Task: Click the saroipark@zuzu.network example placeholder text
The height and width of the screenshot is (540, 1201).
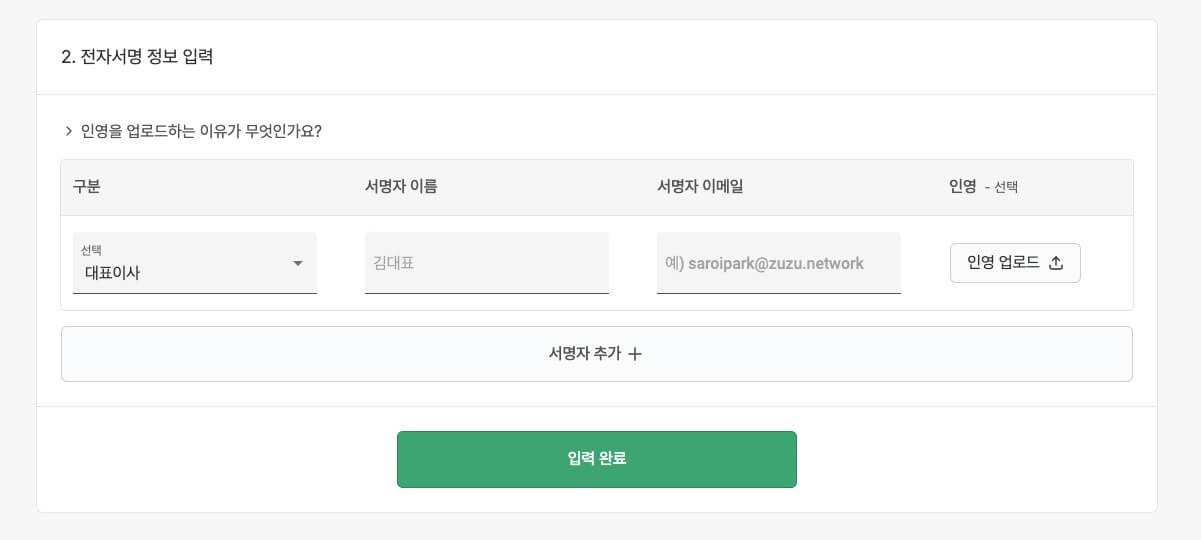Action: [x=775, y=264]
